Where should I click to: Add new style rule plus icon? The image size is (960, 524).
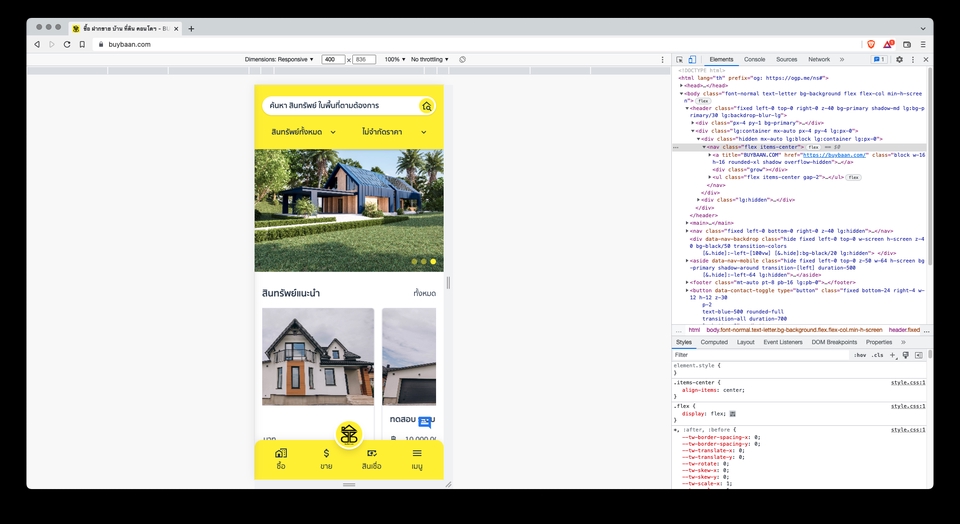coord(893,355)
